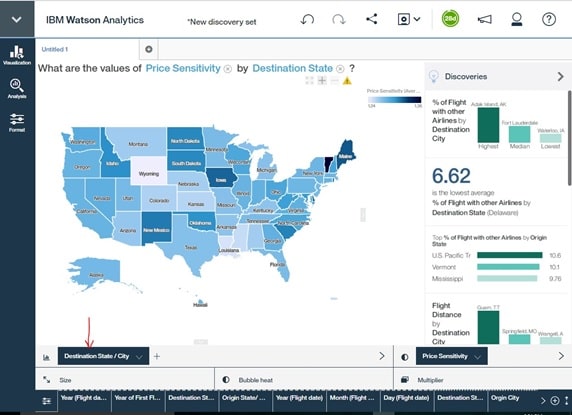Image resolution: width=572 pixels, height=415 pixels.
Task: Select the first Destination St... field chip
Action: pos(192,400)
